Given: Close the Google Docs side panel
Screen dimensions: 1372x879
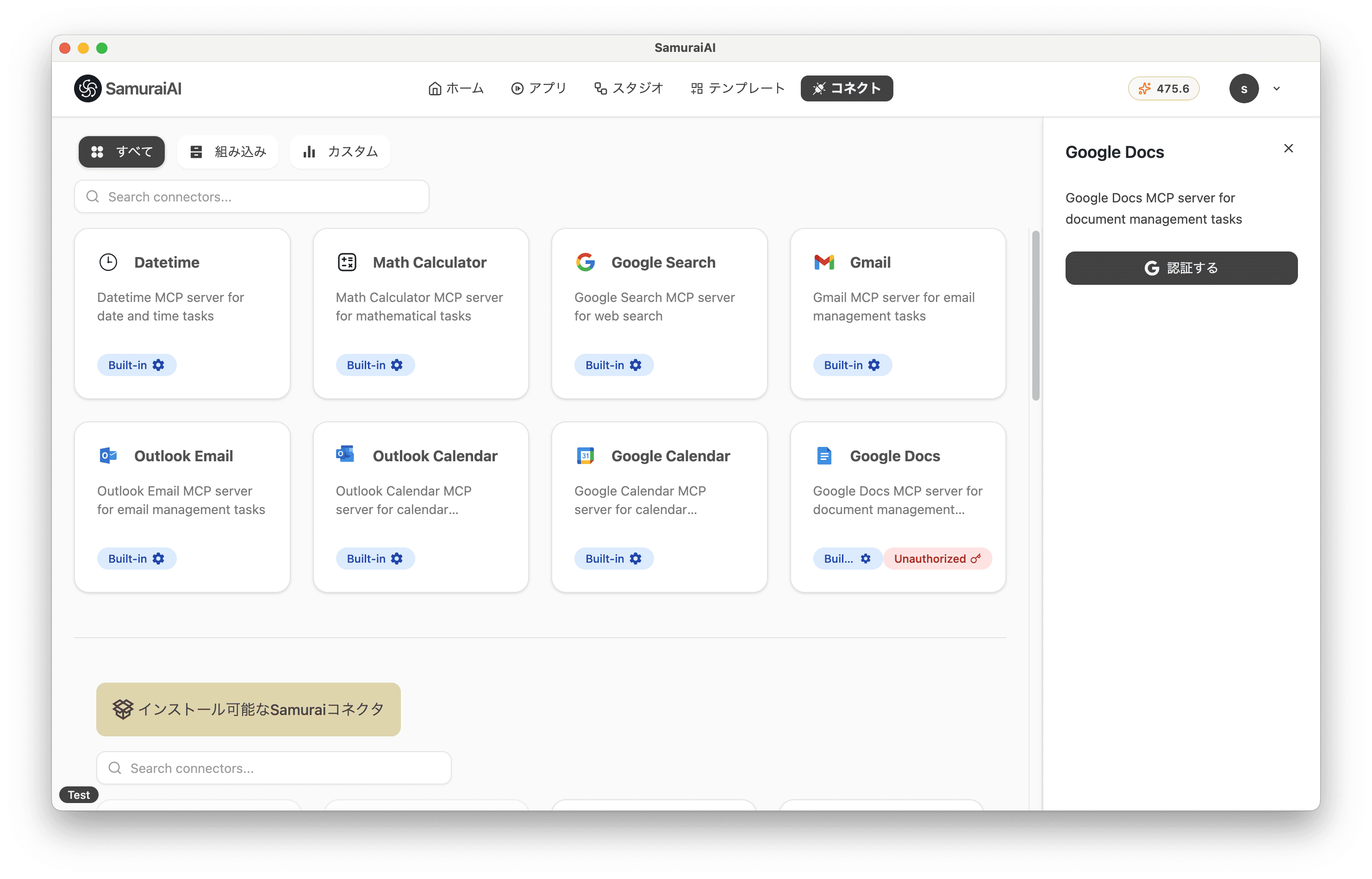Looking at the screenshot, I should coord(1288,148).
